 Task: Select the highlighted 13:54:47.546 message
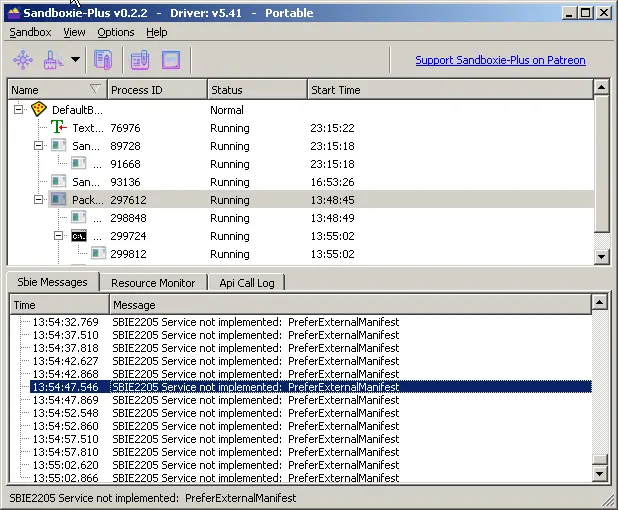click(x=311, y=387)
